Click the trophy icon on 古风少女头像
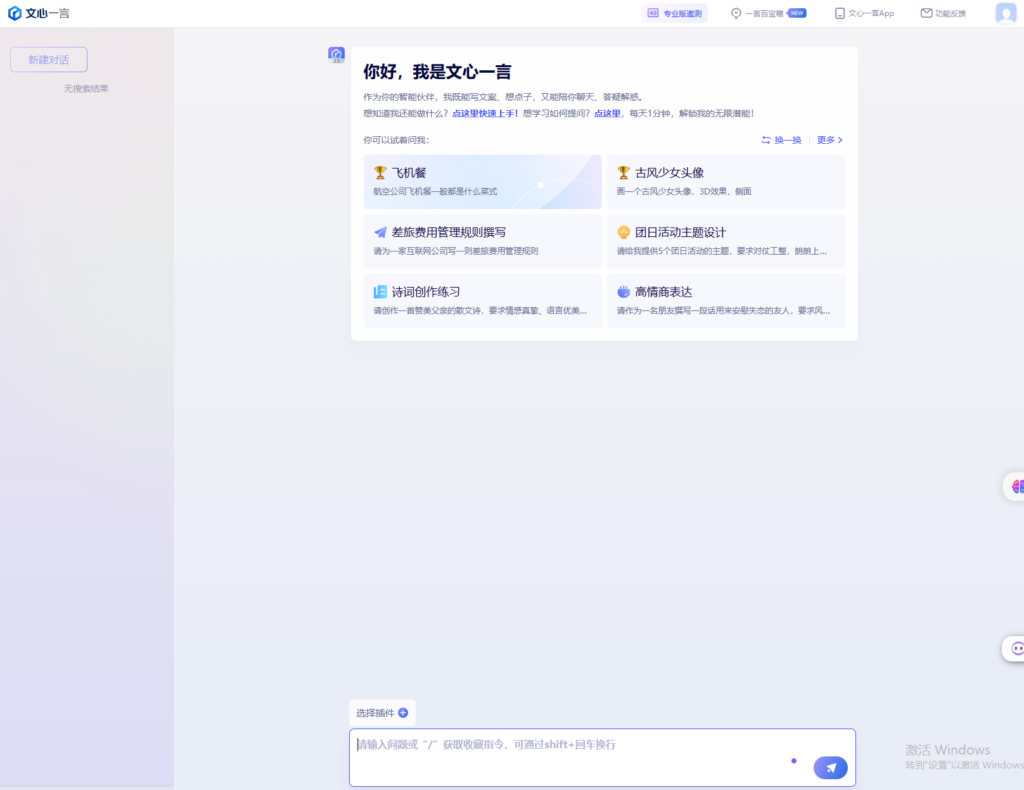The width and height of the screenshot is (1024, 790). click(x=624, y=172)
